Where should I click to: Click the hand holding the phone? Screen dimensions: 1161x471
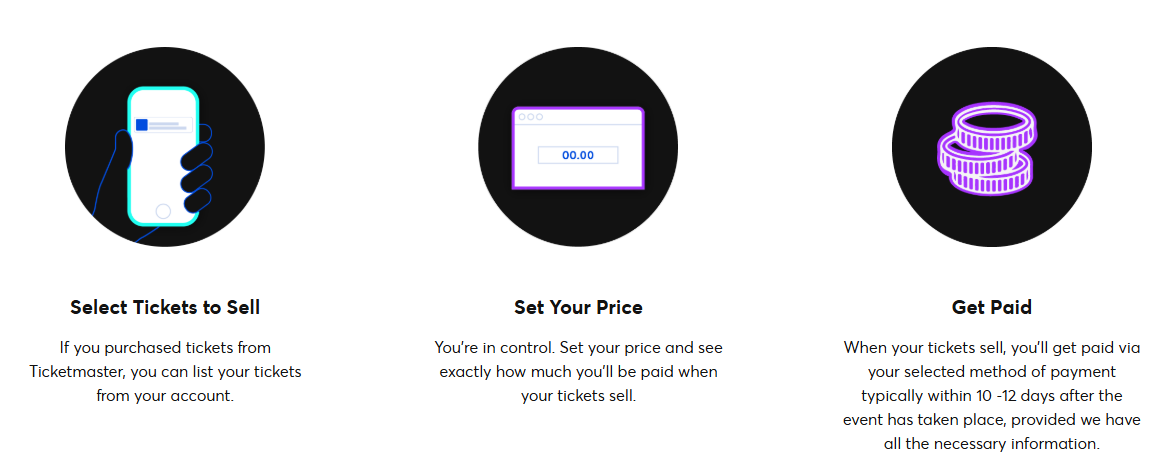(x=196, y=167)
